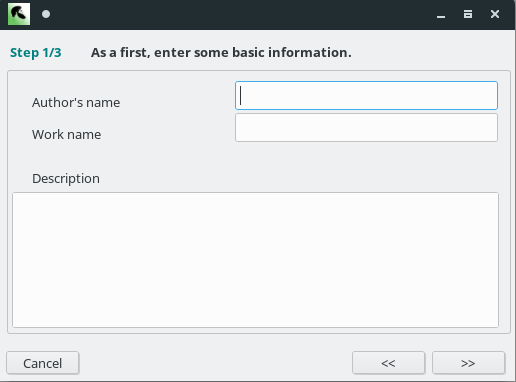The image size is (516, 382).
Task: Go back with the << button
Action: click(388, 363)
